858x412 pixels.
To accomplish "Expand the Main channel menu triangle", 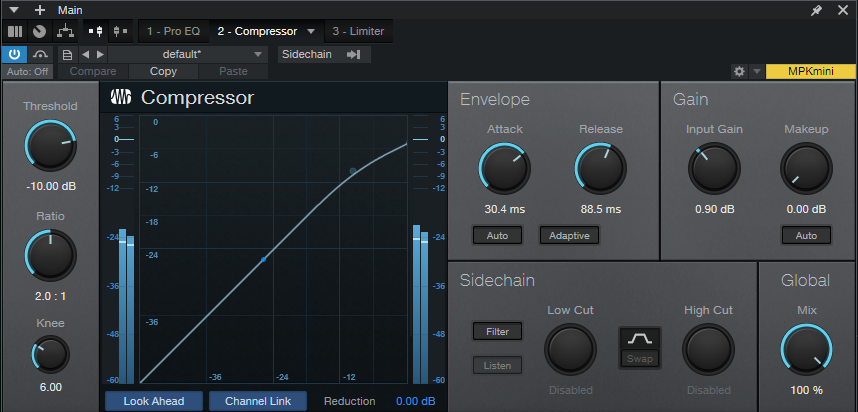I will pyautogui.click(x=14, y=10).
